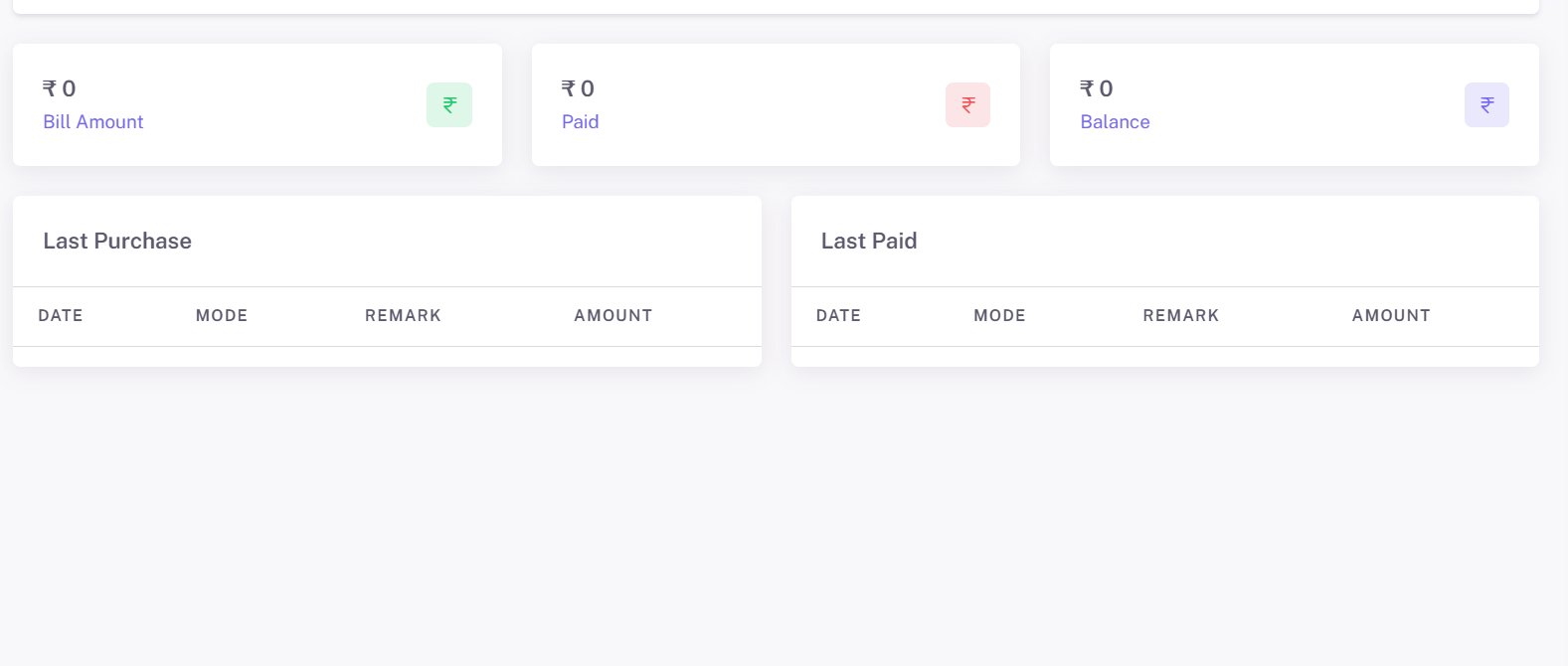This screenshot has width=1568, height=666.
Task: Select the Bill Amount summary card
Action: pos(257,104)
